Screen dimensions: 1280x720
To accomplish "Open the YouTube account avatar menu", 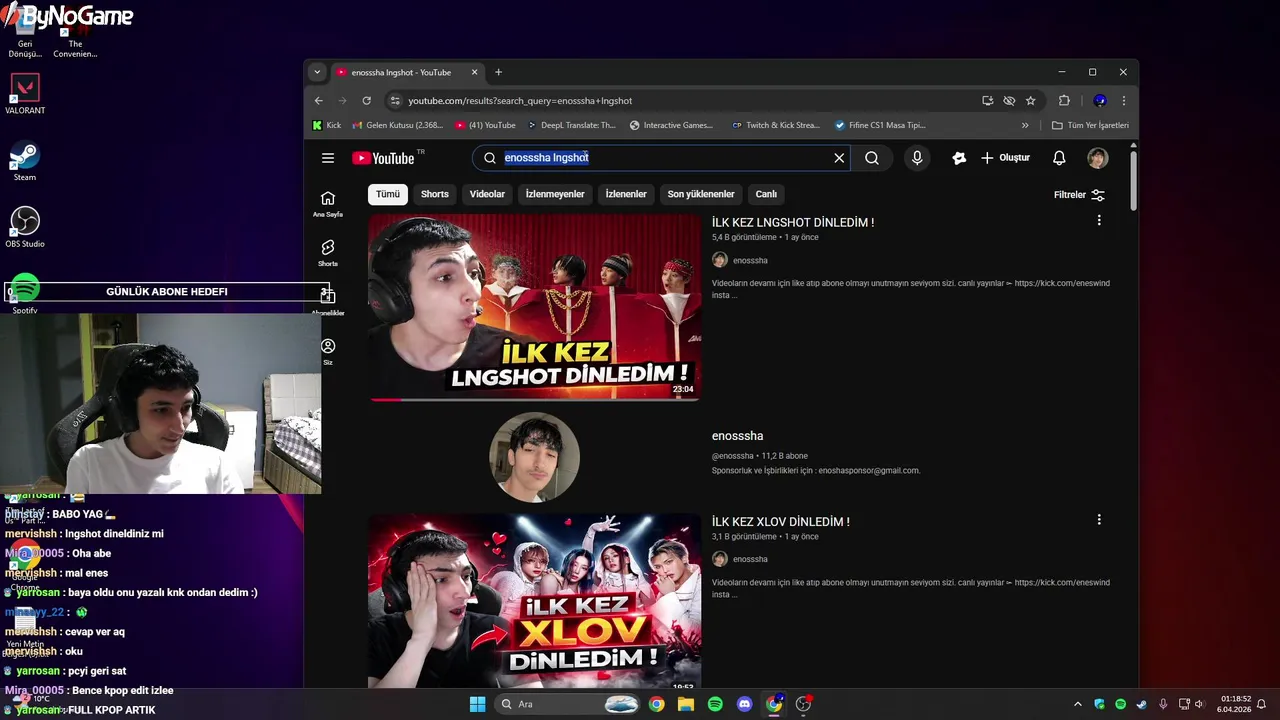I will [1098, 158].
